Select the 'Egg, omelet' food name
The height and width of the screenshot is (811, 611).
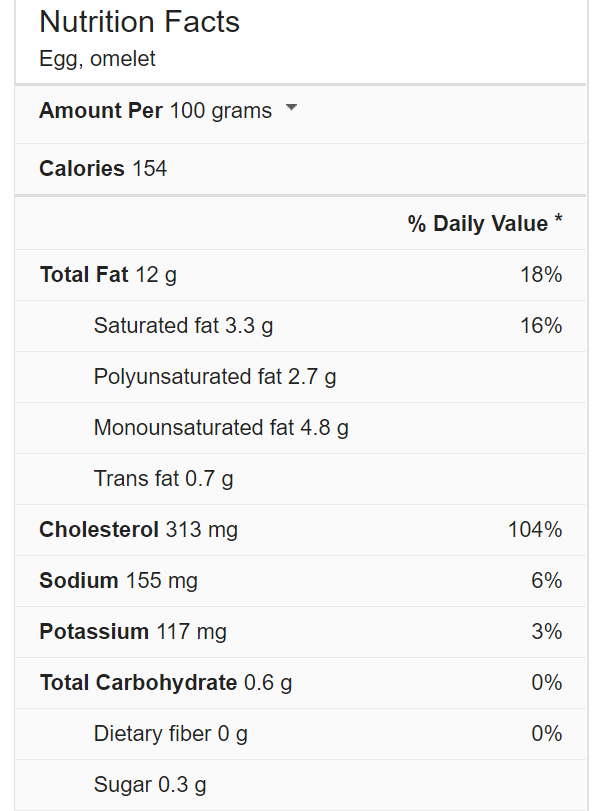tap(98, 59)
